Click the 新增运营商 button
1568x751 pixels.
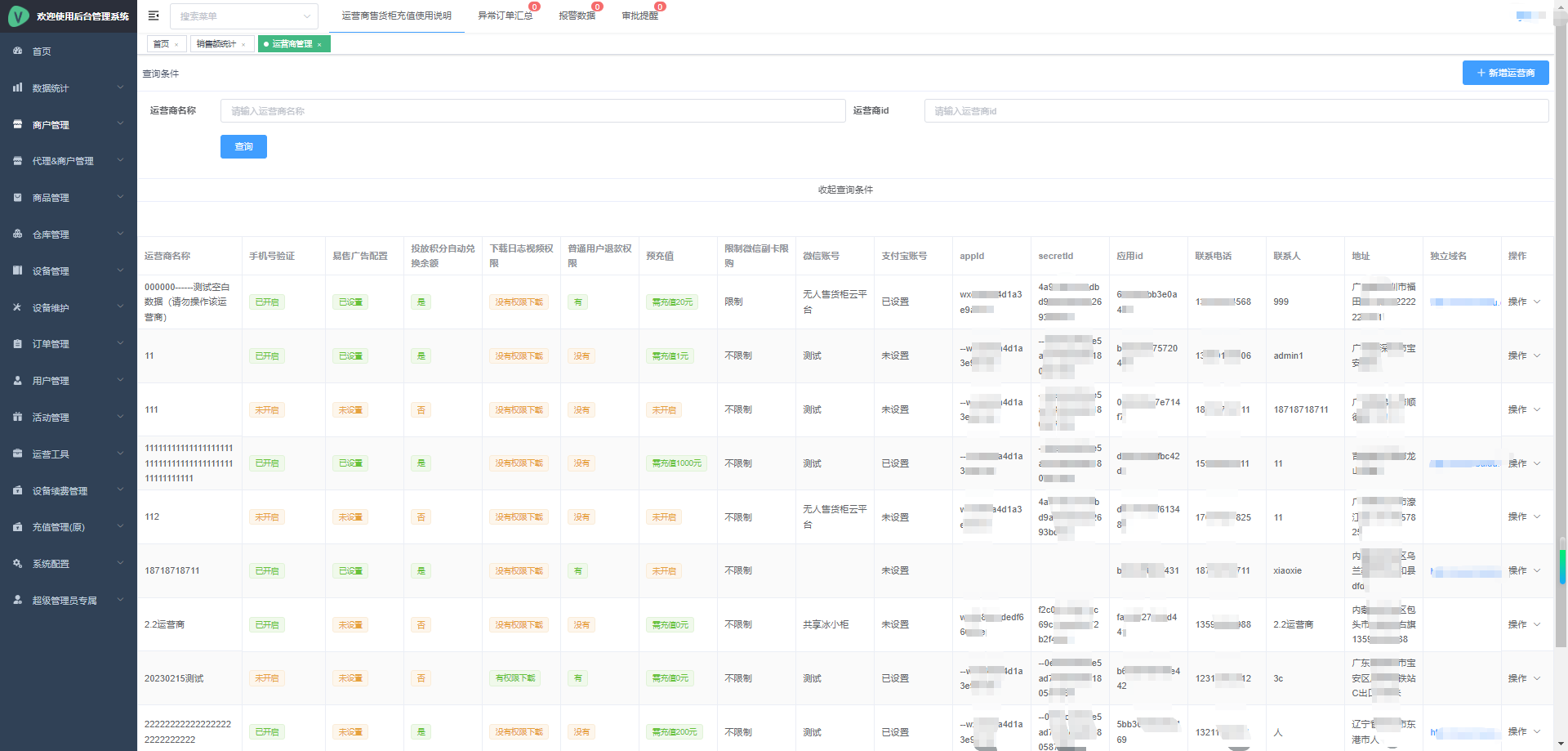pos(1505,73)
